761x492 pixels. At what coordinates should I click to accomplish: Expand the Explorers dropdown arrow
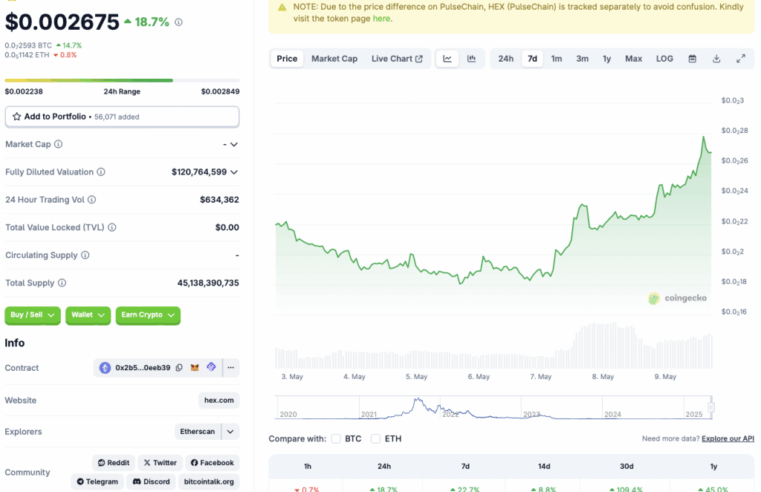tap(231, 431)
